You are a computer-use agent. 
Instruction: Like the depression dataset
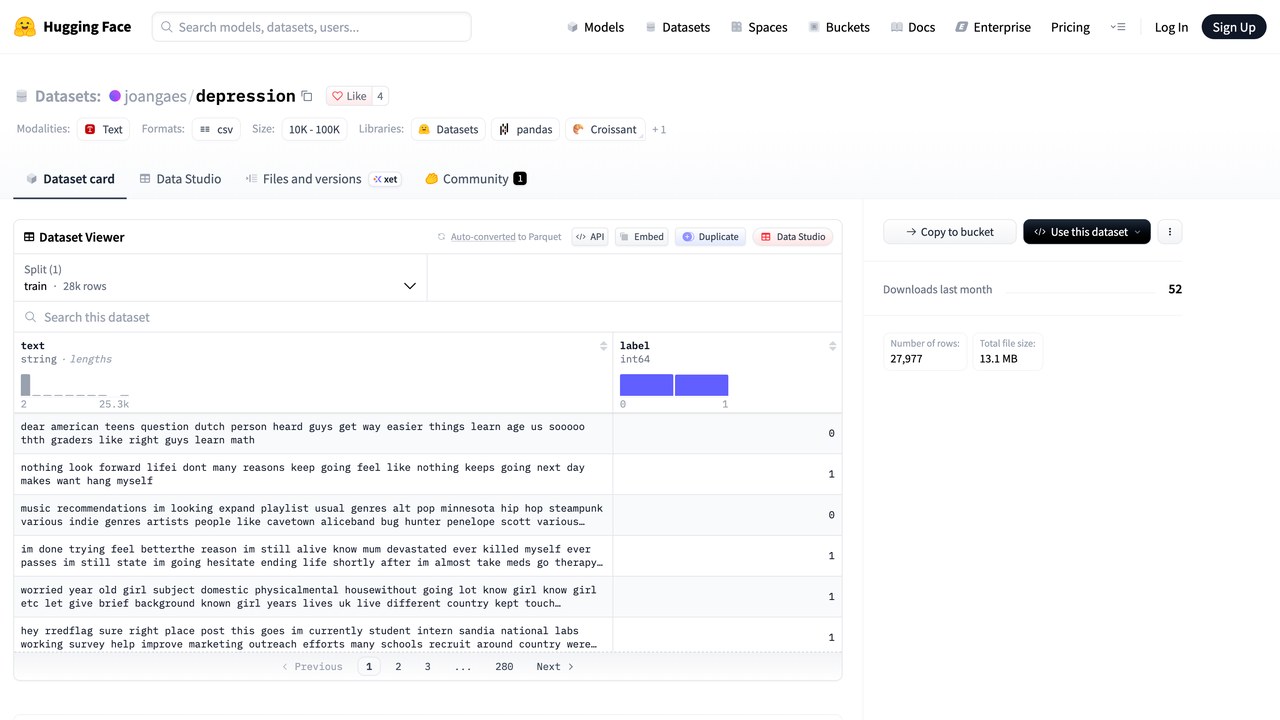349,96
